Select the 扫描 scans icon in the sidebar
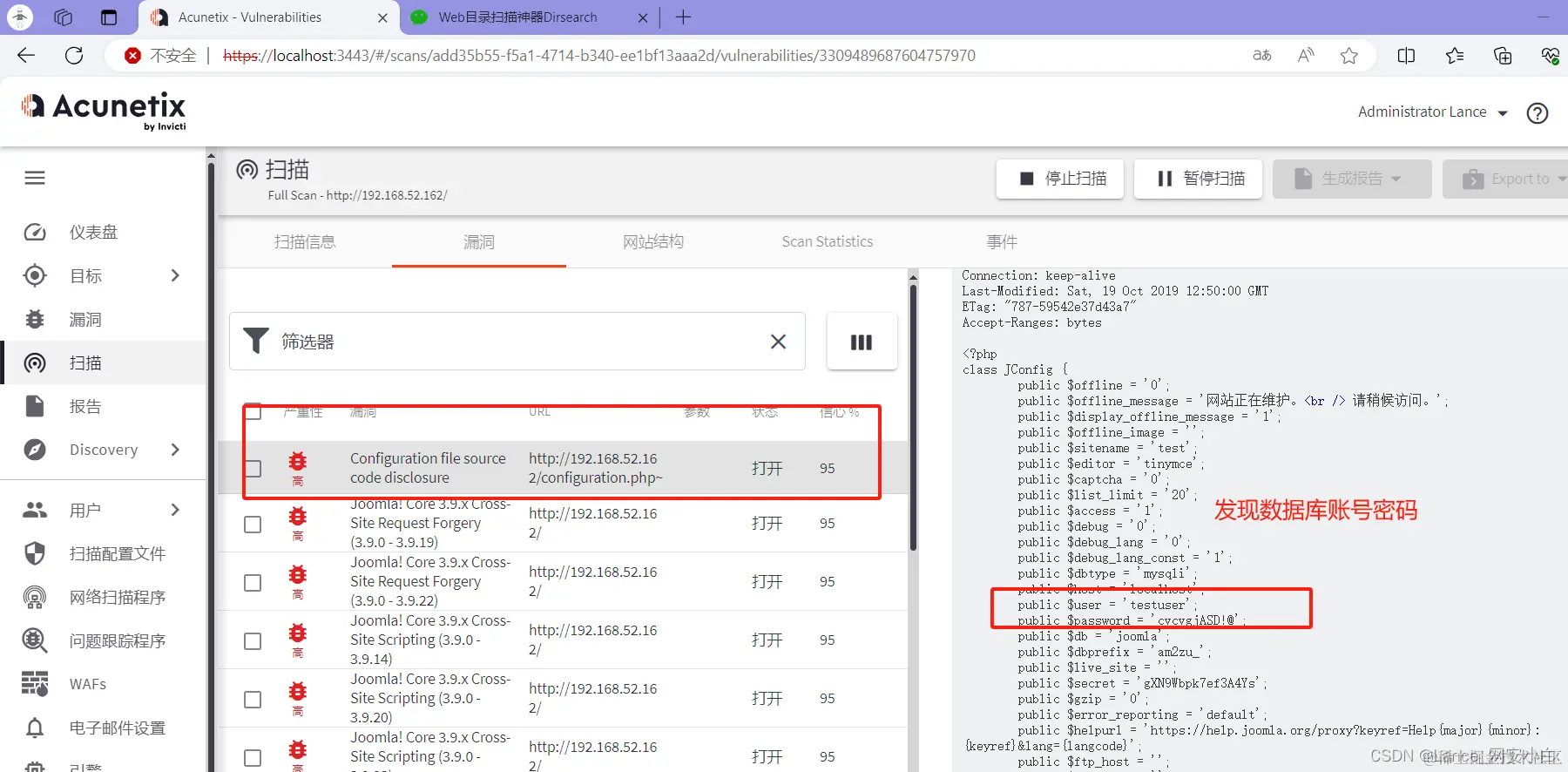The height and width of the screenshot is (772, 1568). coord(35,362)
